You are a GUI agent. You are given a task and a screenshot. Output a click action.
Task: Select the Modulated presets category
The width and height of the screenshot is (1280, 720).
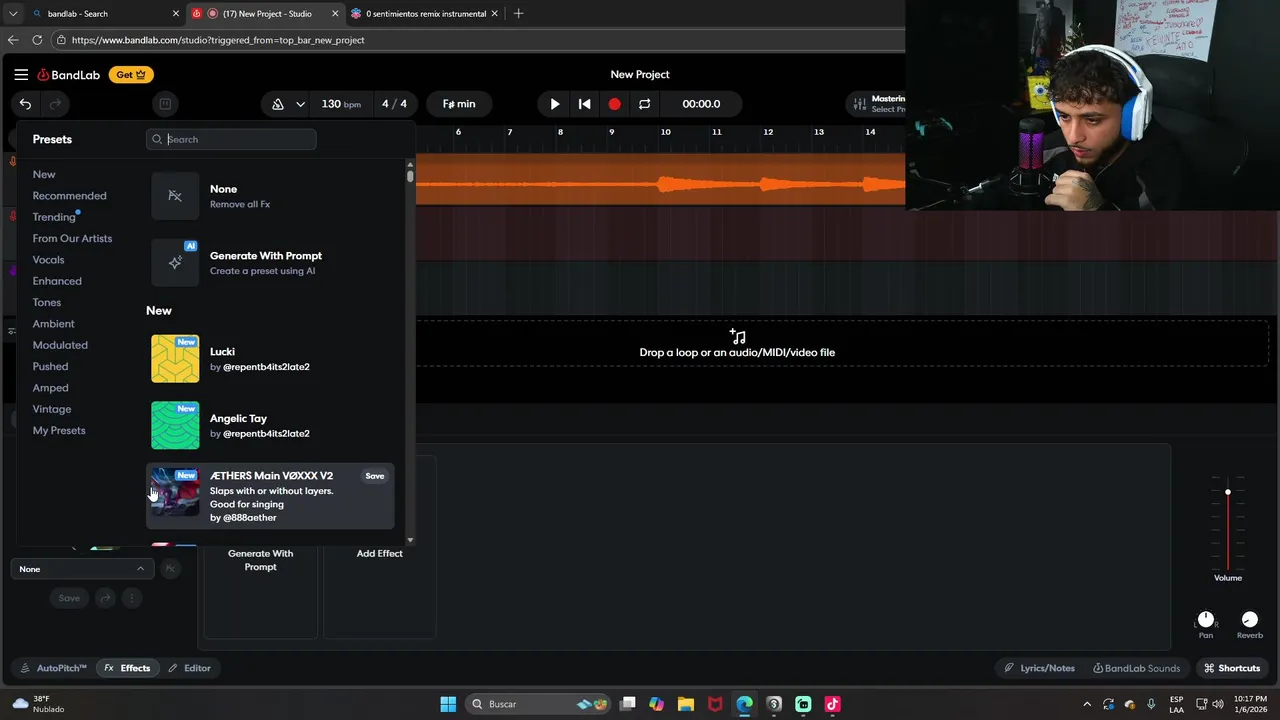click(x=60, y=345)
